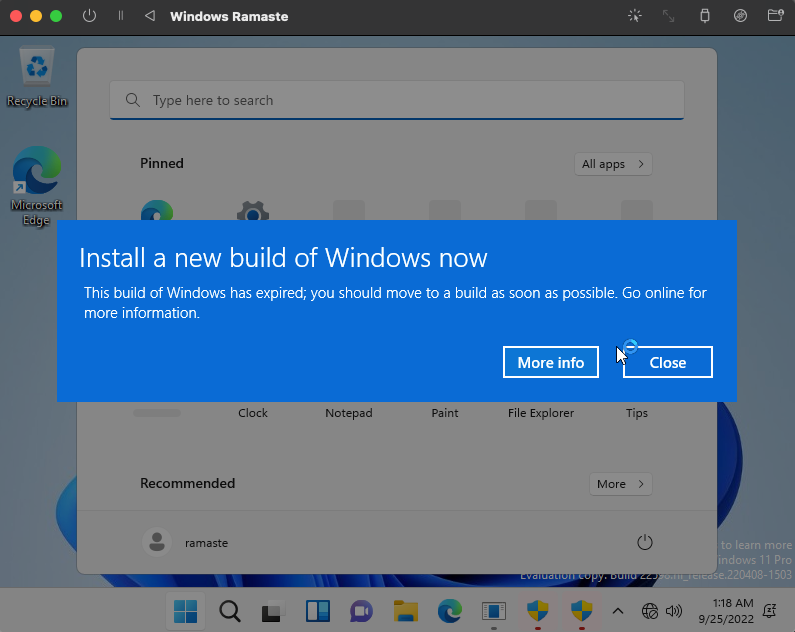Open clock and date 1:18 AM 9/25/2022
The image size is (795, 632).
point(726,611)
